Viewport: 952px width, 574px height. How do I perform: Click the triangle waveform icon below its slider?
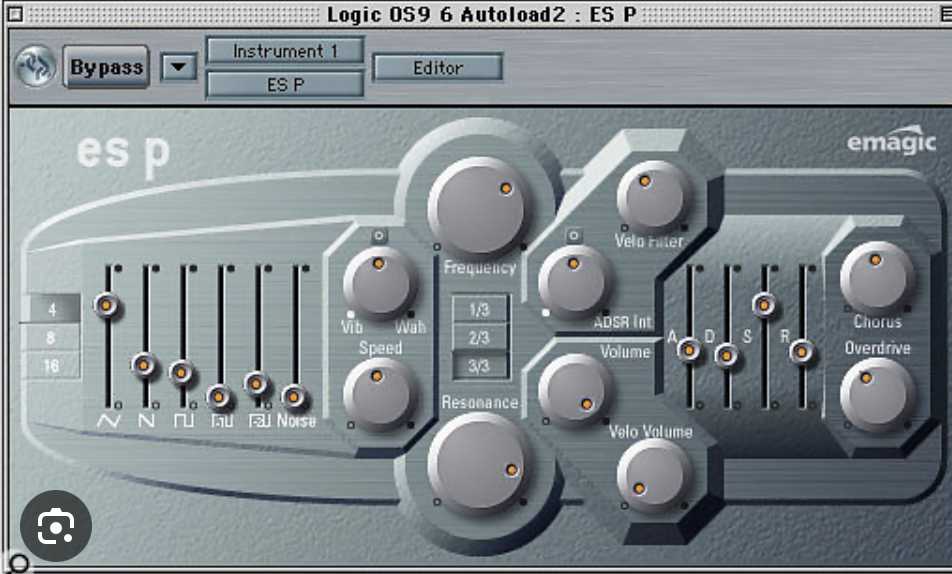tap(108, 420)
